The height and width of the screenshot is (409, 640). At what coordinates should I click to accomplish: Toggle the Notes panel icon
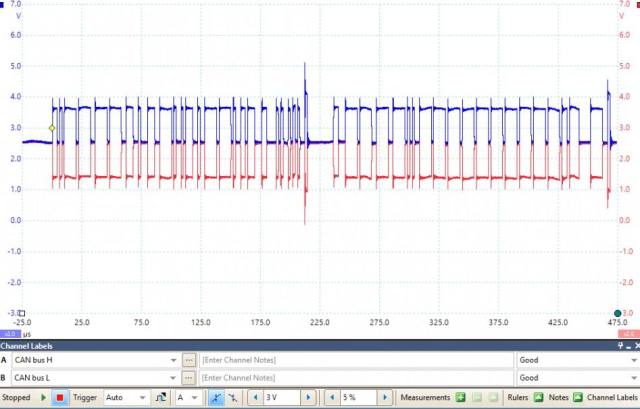(x=579, y=397)
